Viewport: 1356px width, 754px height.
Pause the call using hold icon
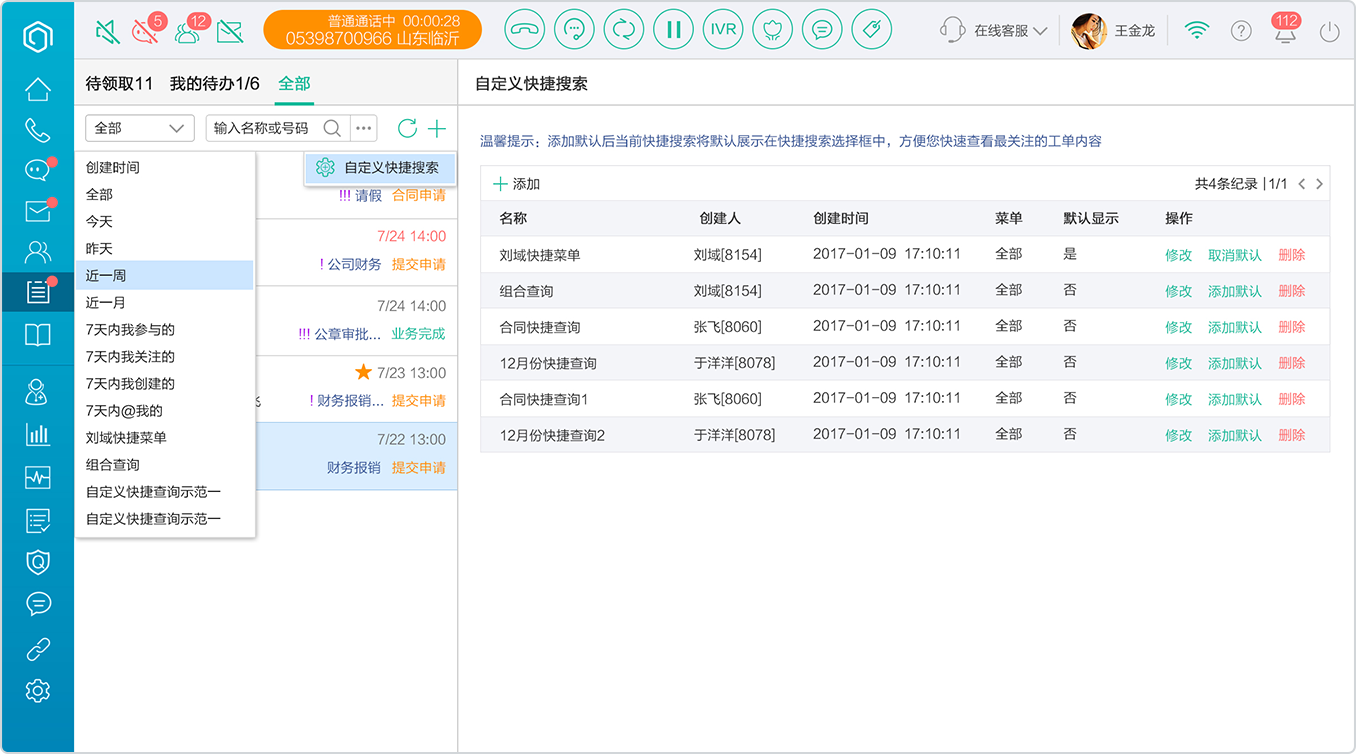click(x=673, y=30)
